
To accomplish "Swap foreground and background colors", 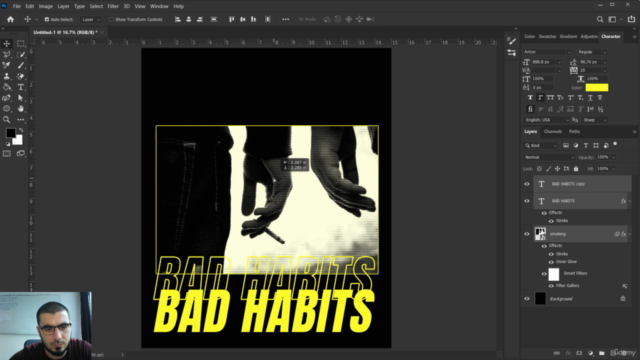I will [x=21, y=130].
